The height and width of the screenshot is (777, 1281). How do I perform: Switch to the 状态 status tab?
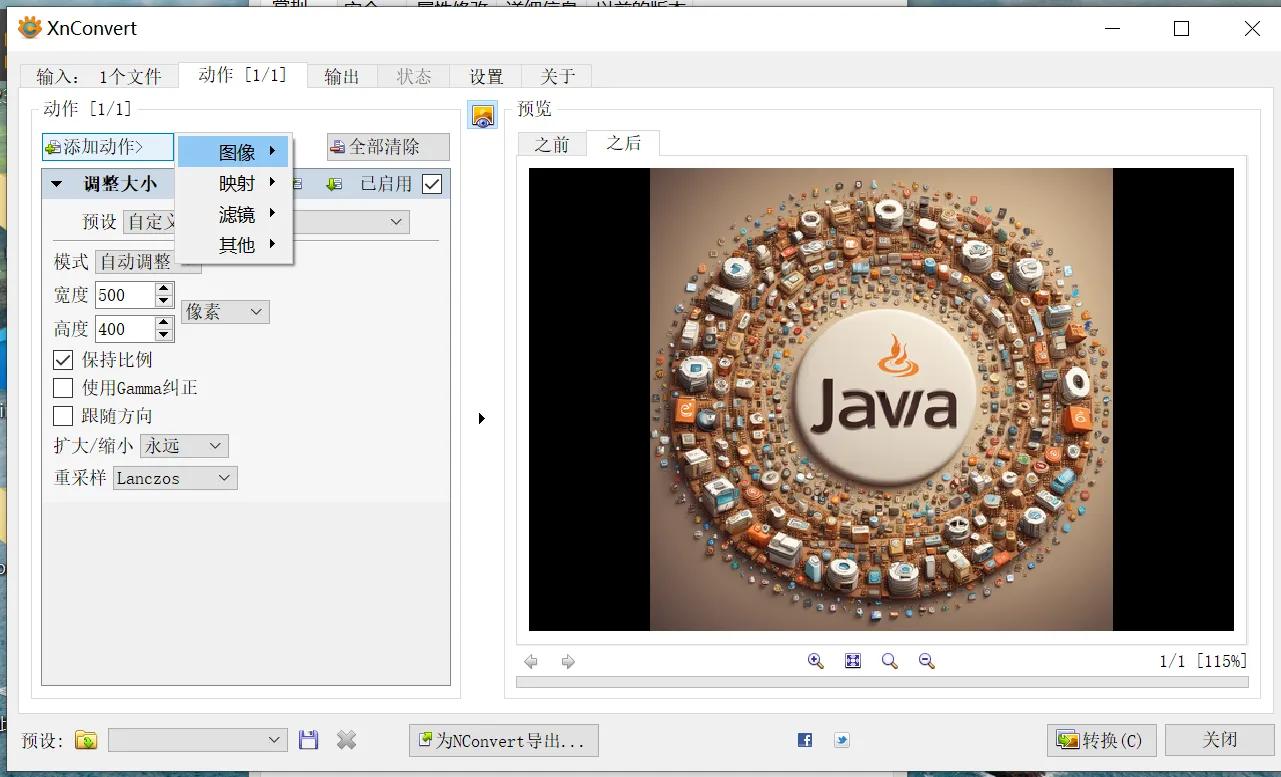pyautogui.click(x=414, y=76)
